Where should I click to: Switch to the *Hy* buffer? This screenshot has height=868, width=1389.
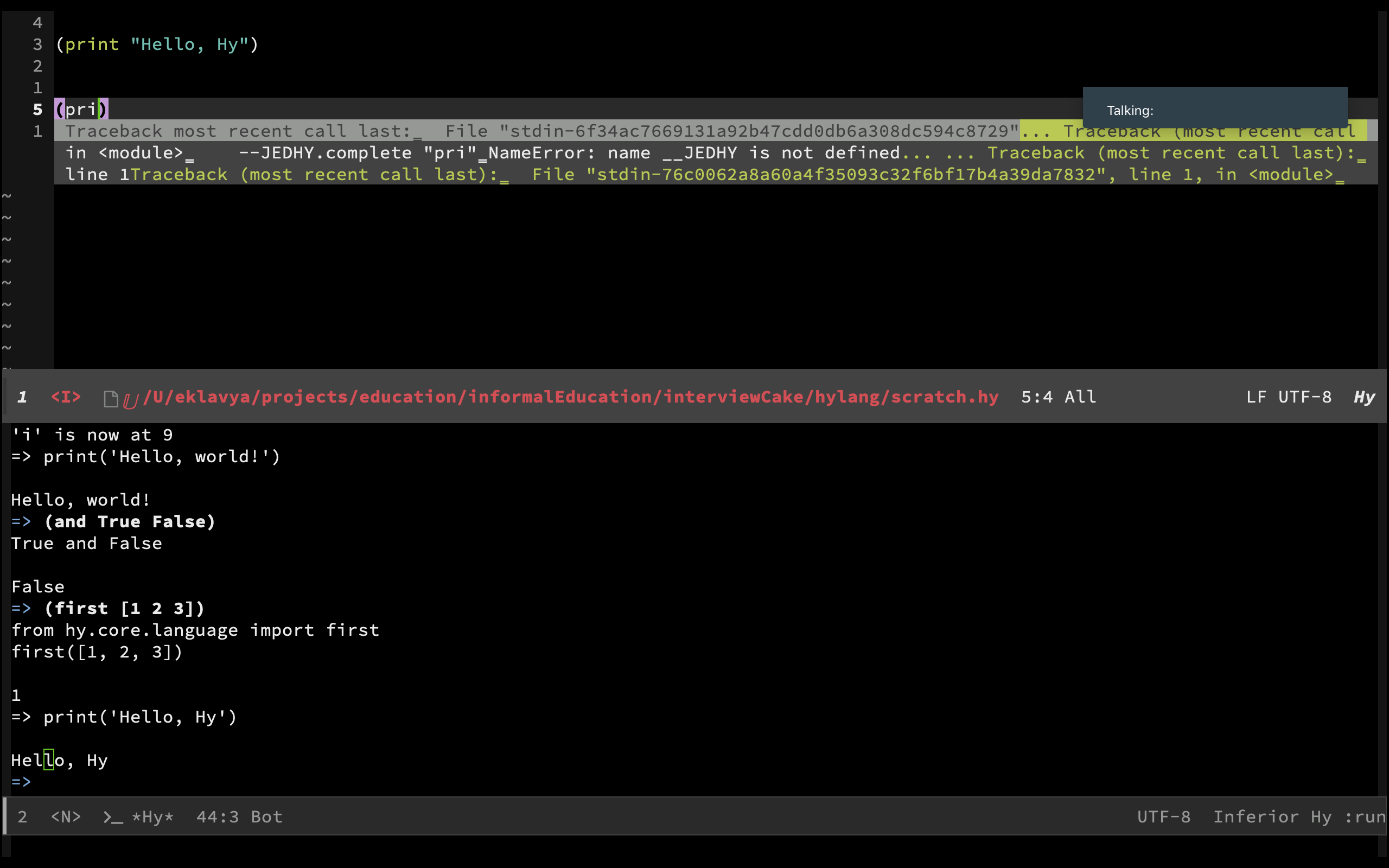coord(152,816)
